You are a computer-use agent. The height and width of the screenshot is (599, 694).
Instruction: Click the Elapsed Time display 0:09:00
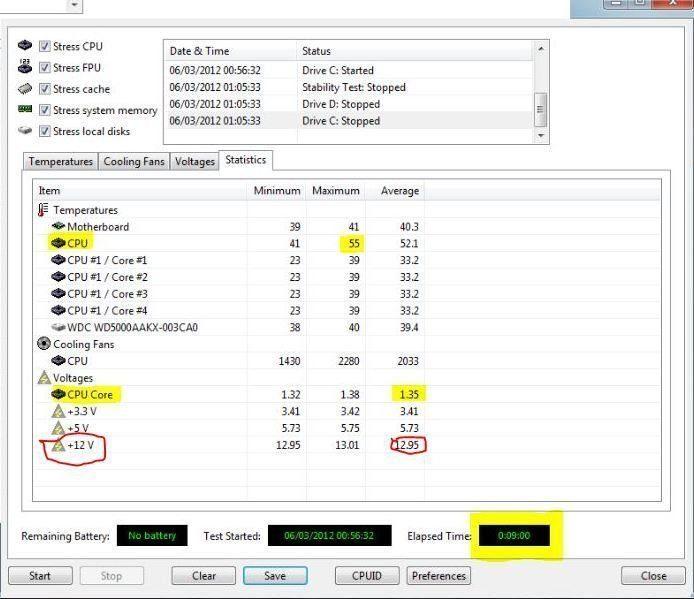(x=514, y=536)
